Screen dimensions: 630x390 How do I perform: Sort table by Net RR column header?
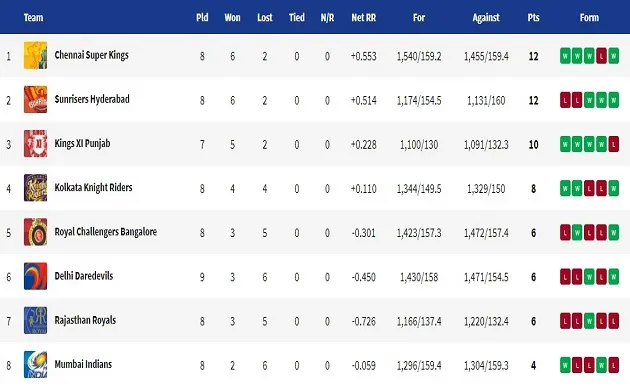pyautogui.click(x=364, y=18)
